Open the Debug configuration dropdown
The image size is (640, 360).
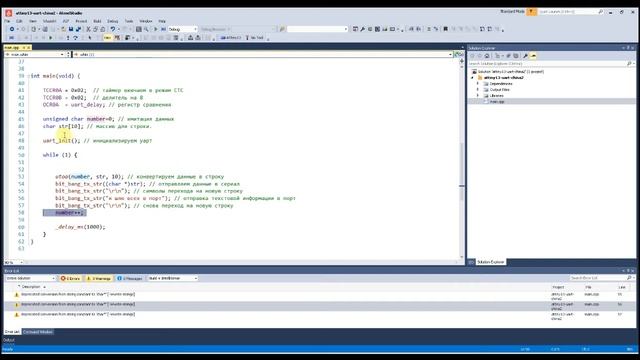pyautogui.click(x=182, y=29)
